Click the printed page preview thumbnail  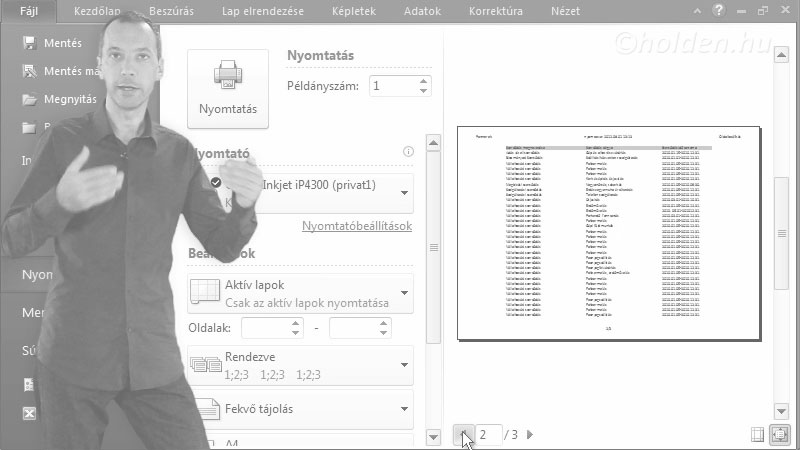[x=609, y=233]
